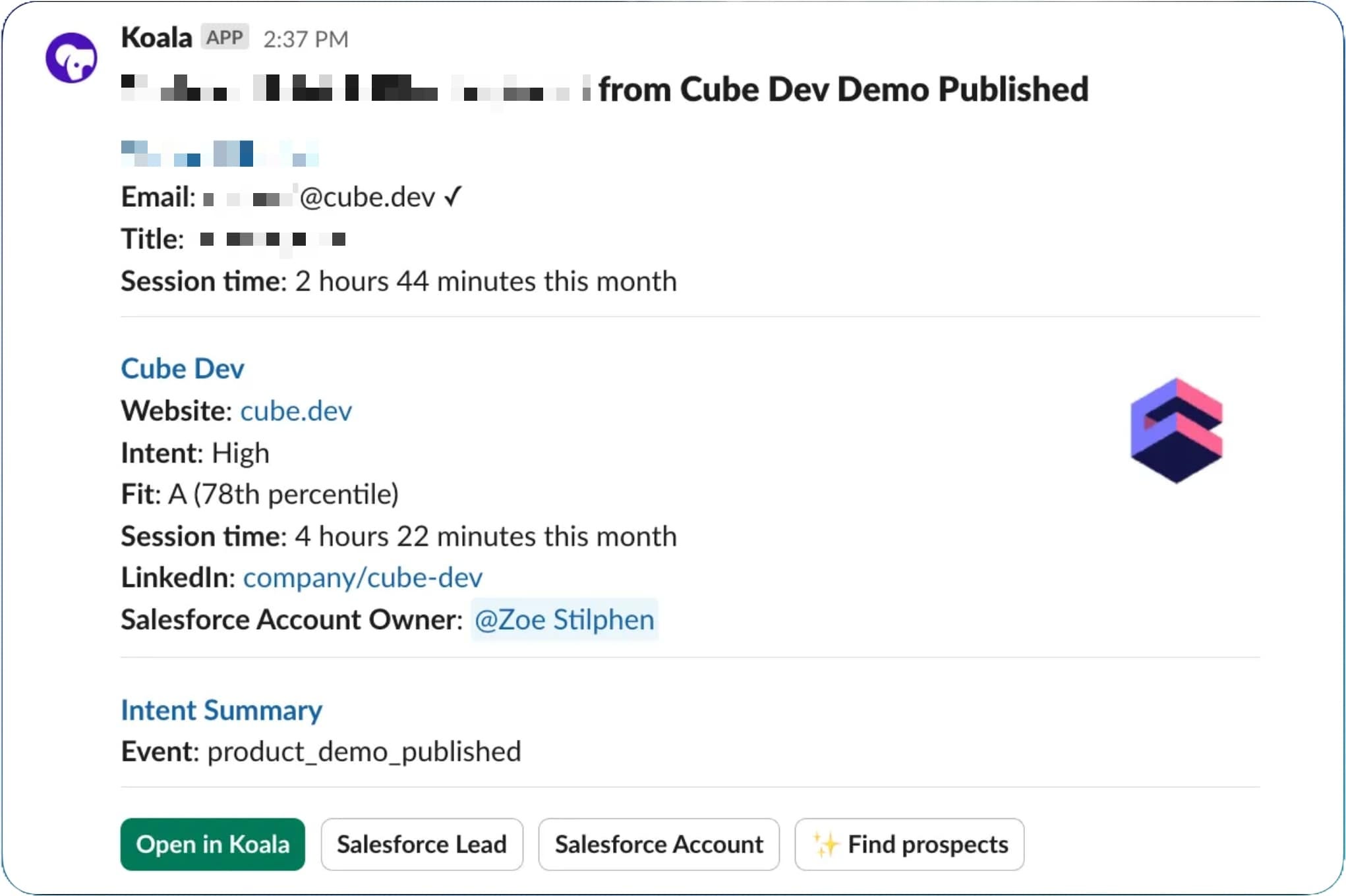Click the product_demo_published event text

pyautogui.click(x=364, y=752)
